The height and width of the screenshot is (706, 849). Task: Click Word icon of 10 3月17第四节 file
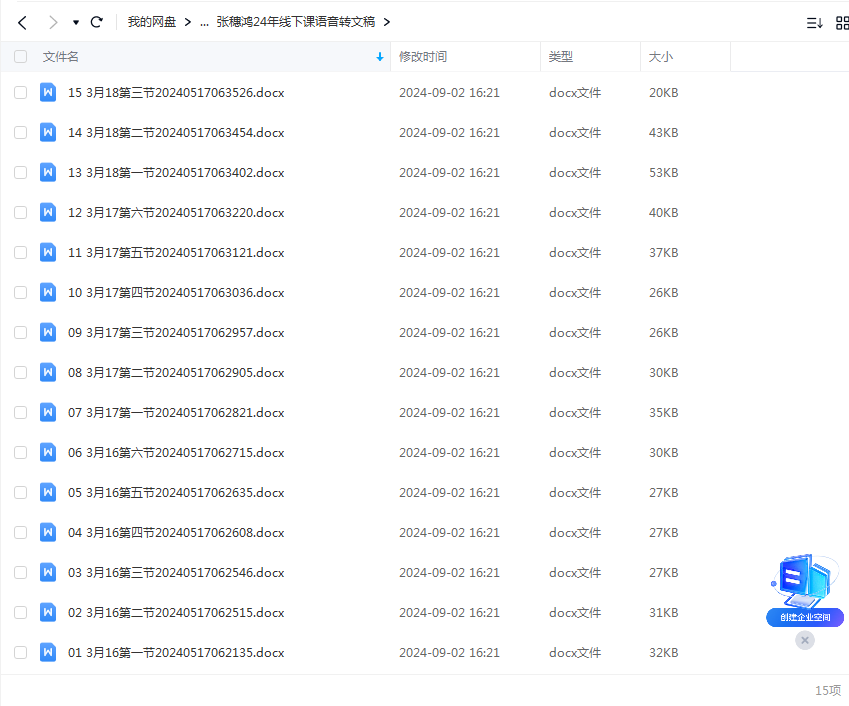pos(48,292)
